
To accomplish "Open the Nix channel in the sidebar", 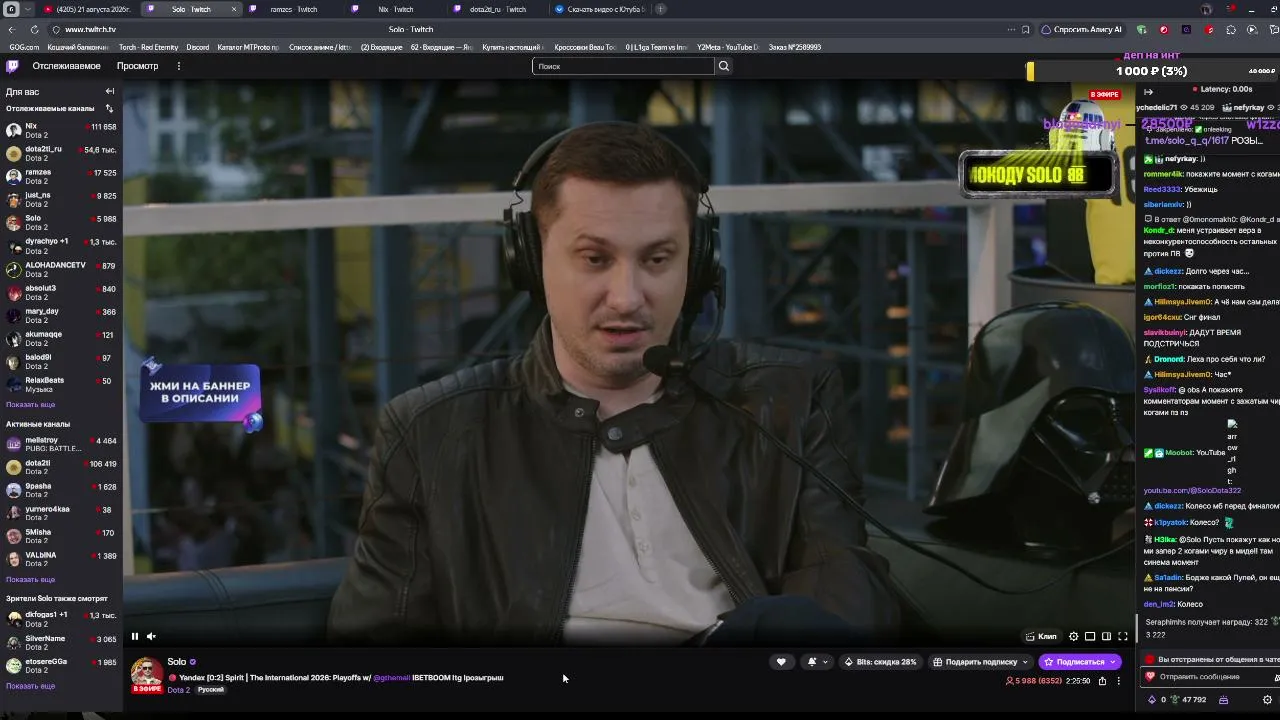I will 61,130.
